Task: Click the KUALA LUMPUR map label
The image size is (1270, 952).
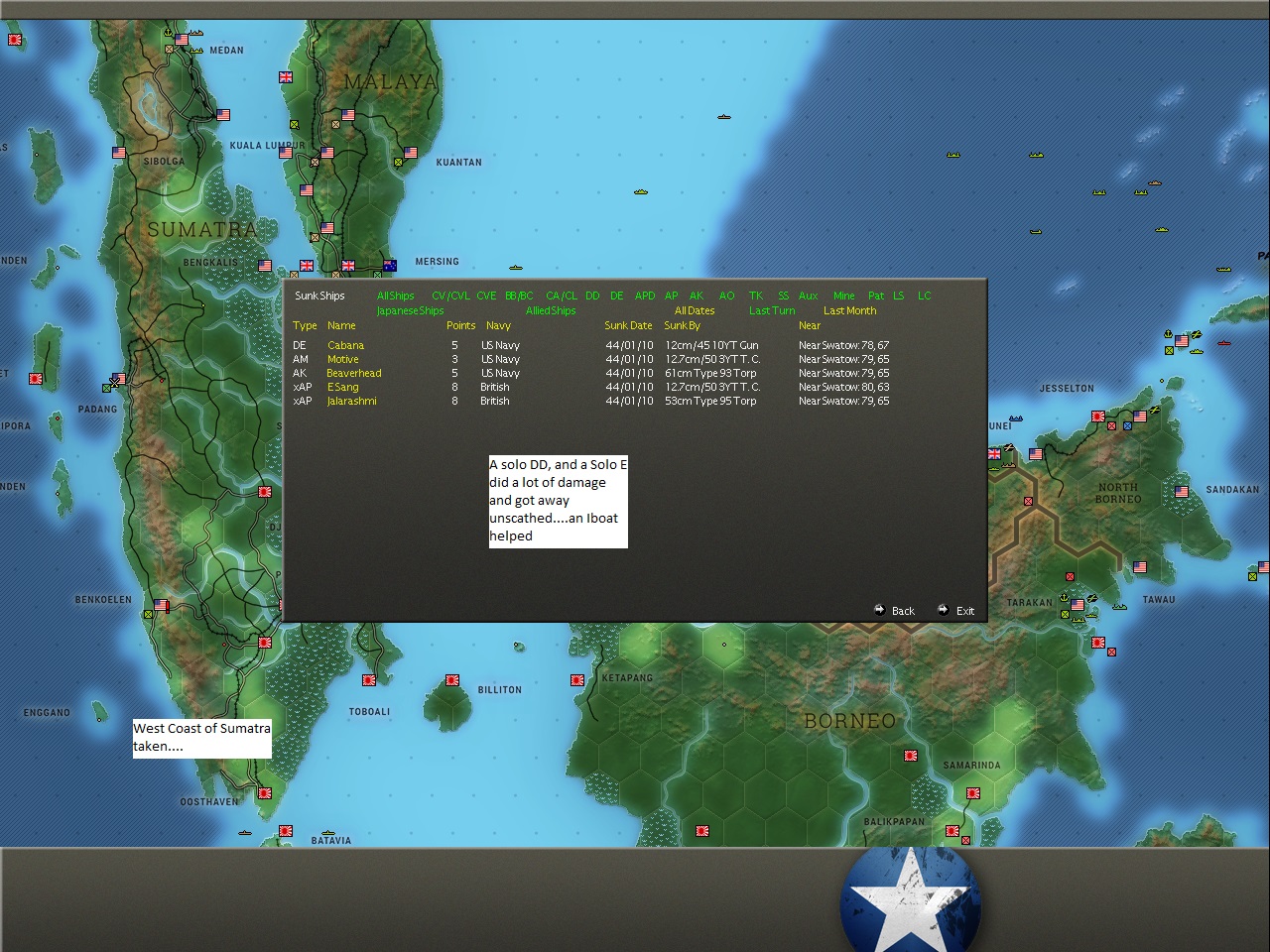Action: (x=268, y=146)
